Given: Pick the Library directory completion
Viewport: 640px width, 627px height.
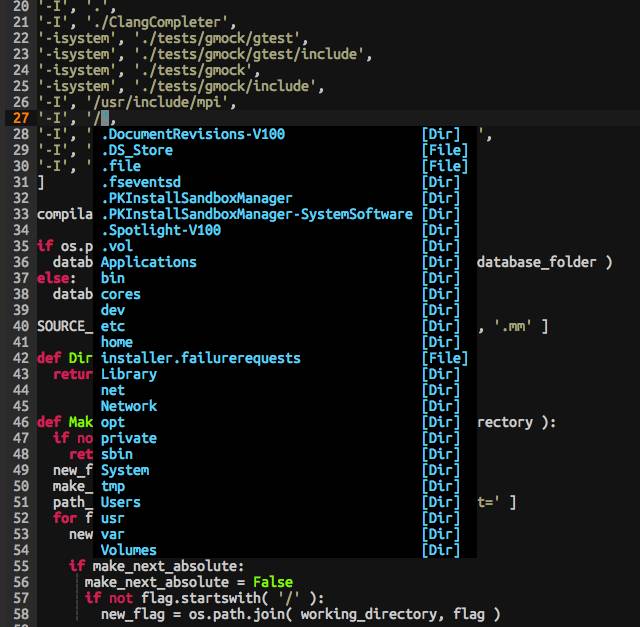Looking at the screenshot, I should [284, 374].
